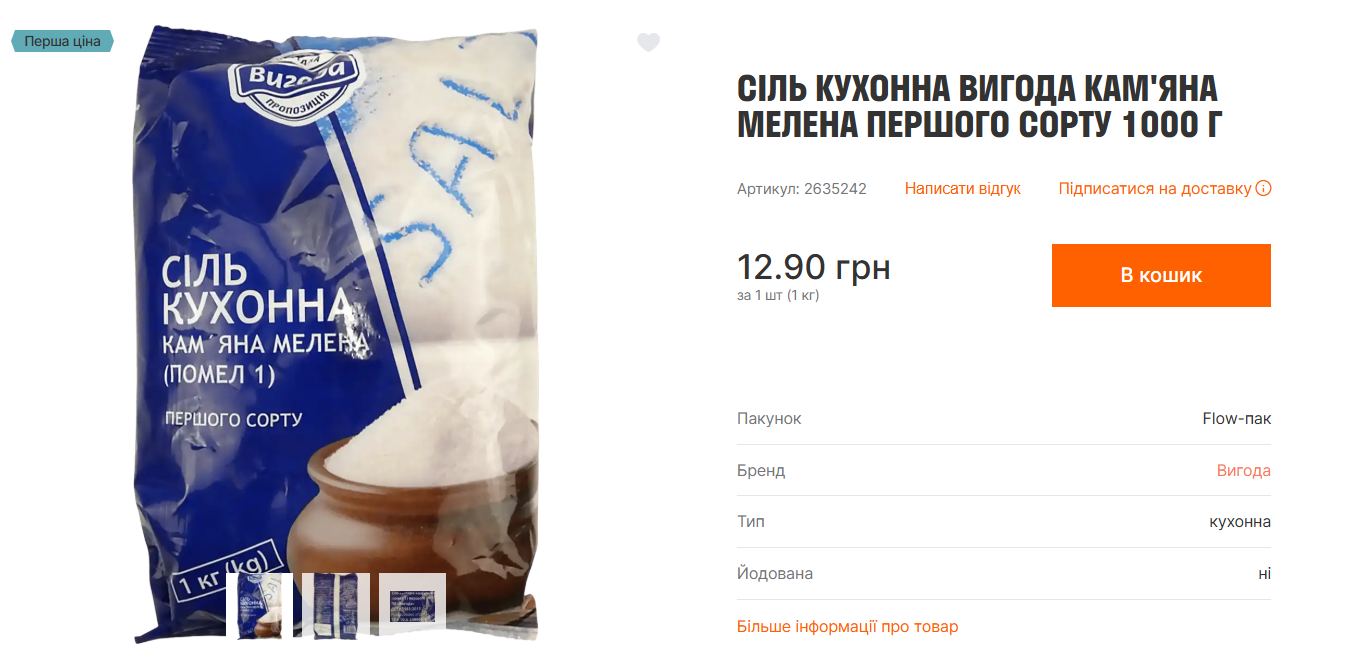
Task: Click the Пакунок attribute label
Action: (x=769, y=419)
